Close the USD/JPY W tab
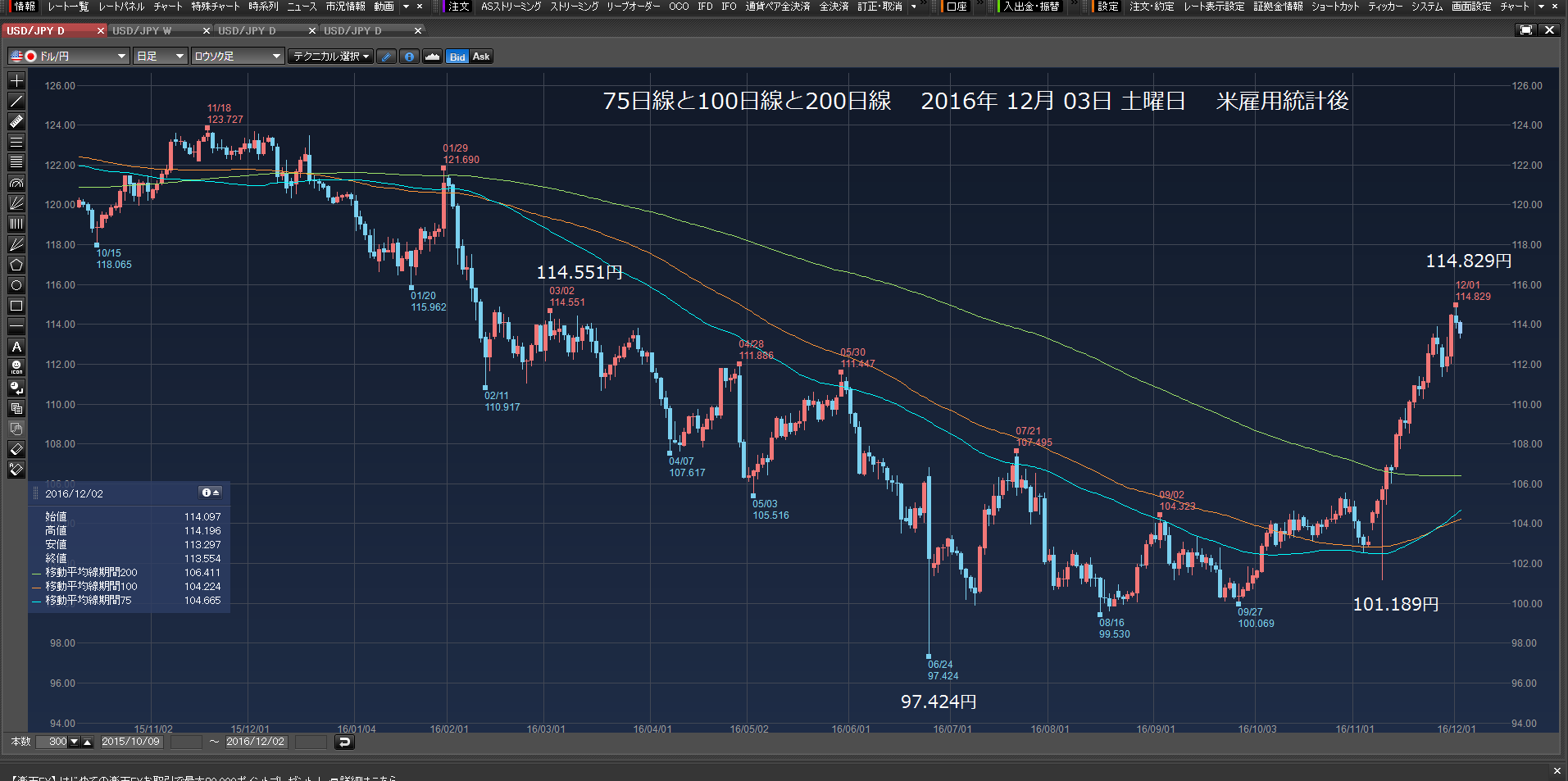1568x781 pixels. pos(207,31)
